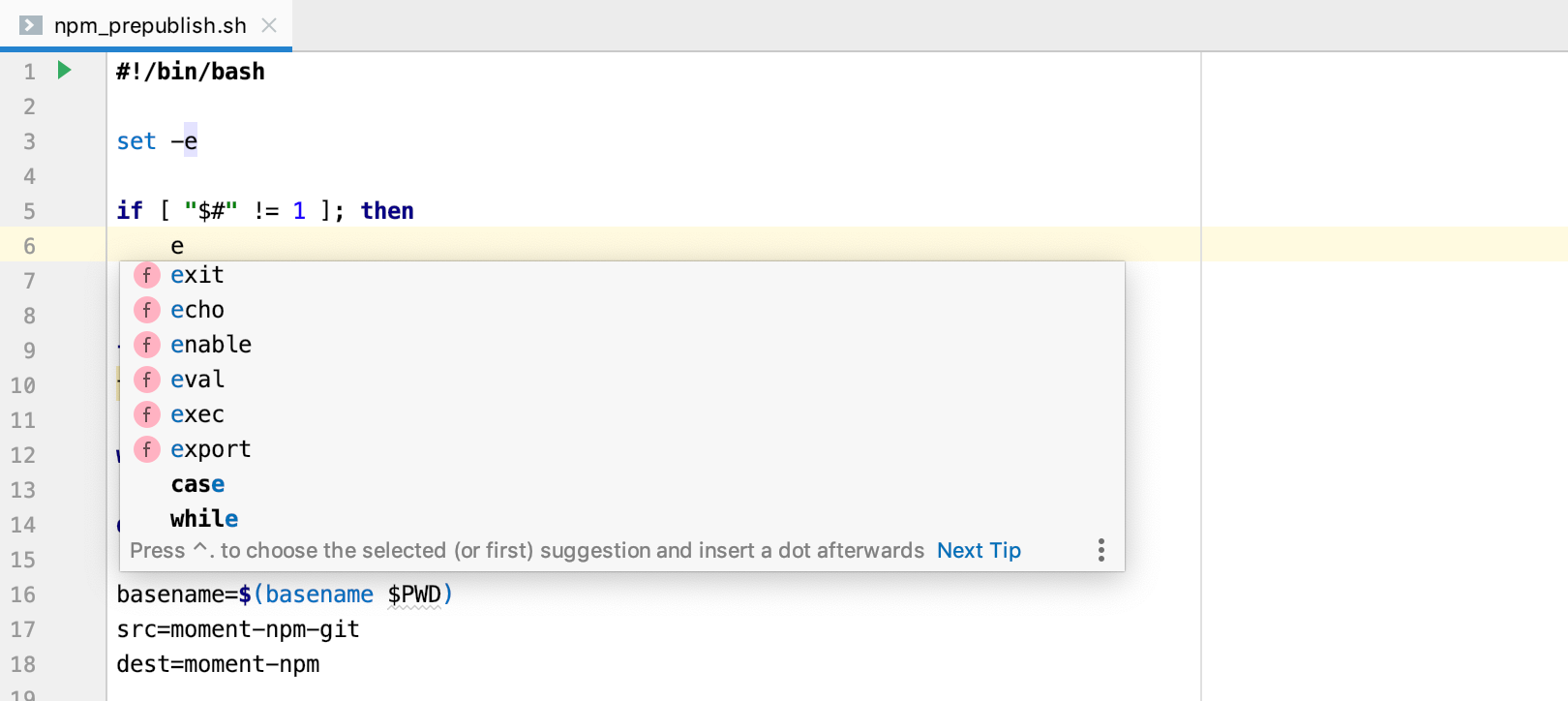Viewport: 1568px width, 701px height.
Task: Choose the case keyword suggestion
Action: [x=197, y=484]
